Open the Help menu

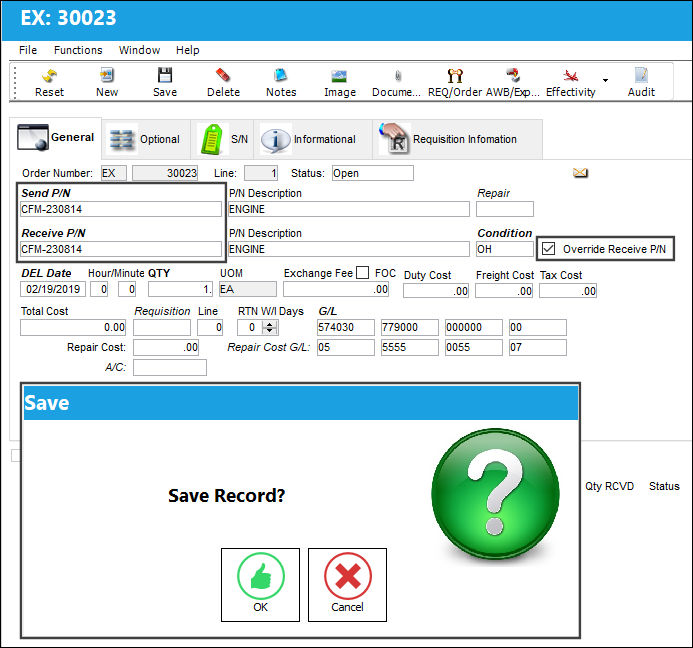point(187,50)
